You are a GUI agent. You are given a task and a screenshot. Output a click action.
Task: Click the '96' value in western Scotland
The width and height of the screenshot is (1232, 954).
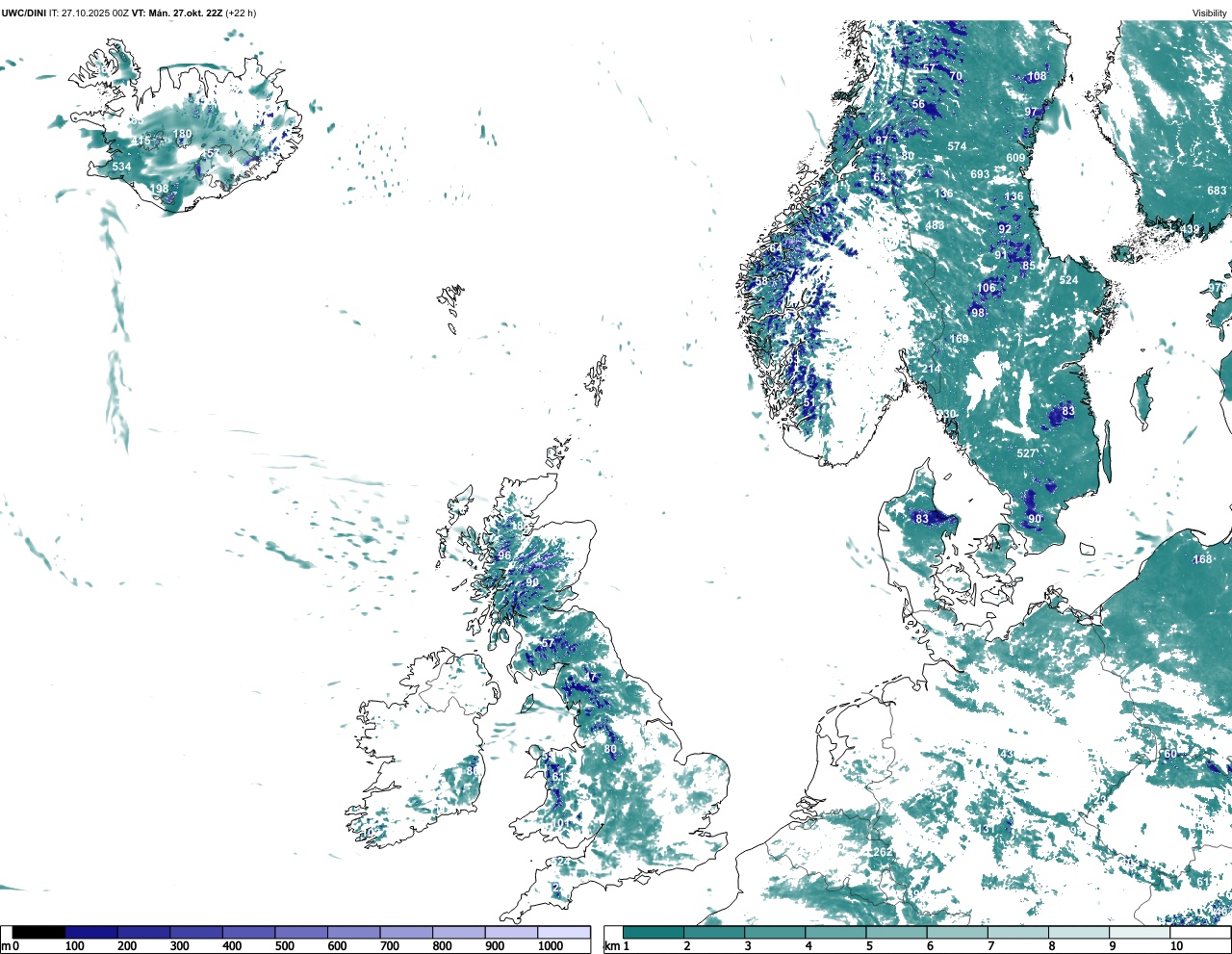(x=504, y=555)
